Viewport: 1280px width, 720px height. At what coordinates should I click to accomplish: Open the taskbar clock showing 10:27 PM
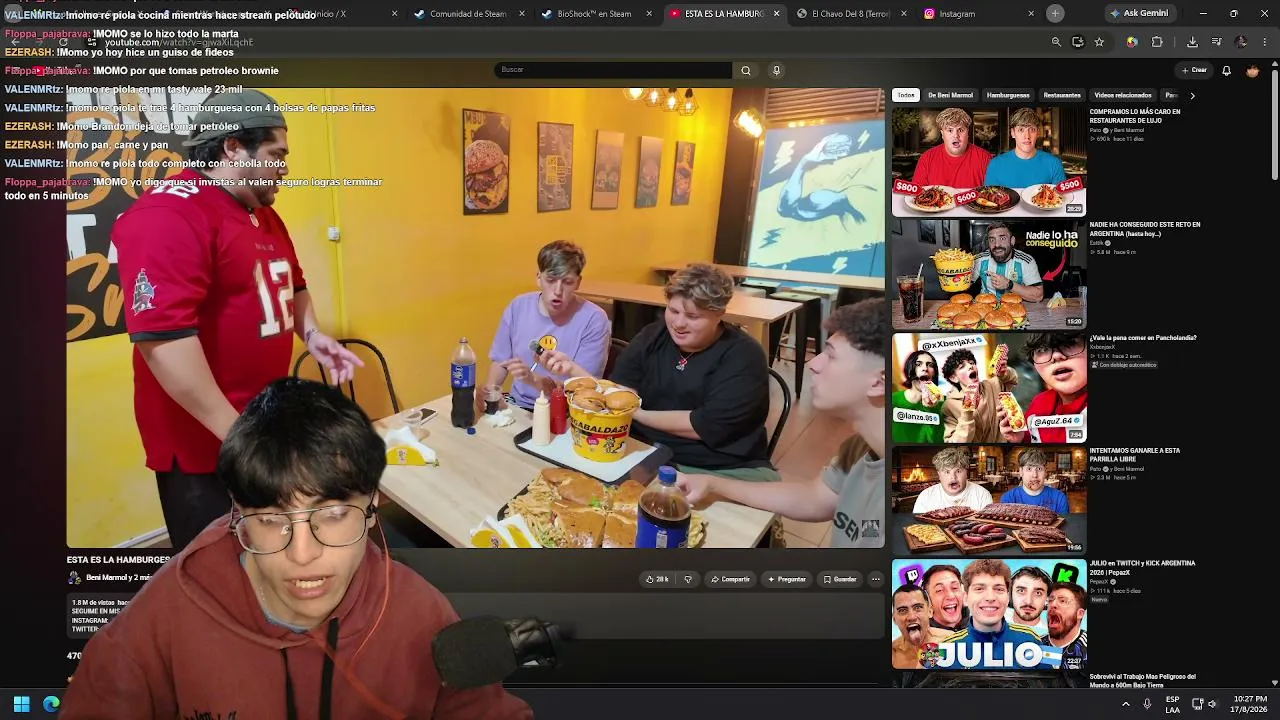(1250, 704)
